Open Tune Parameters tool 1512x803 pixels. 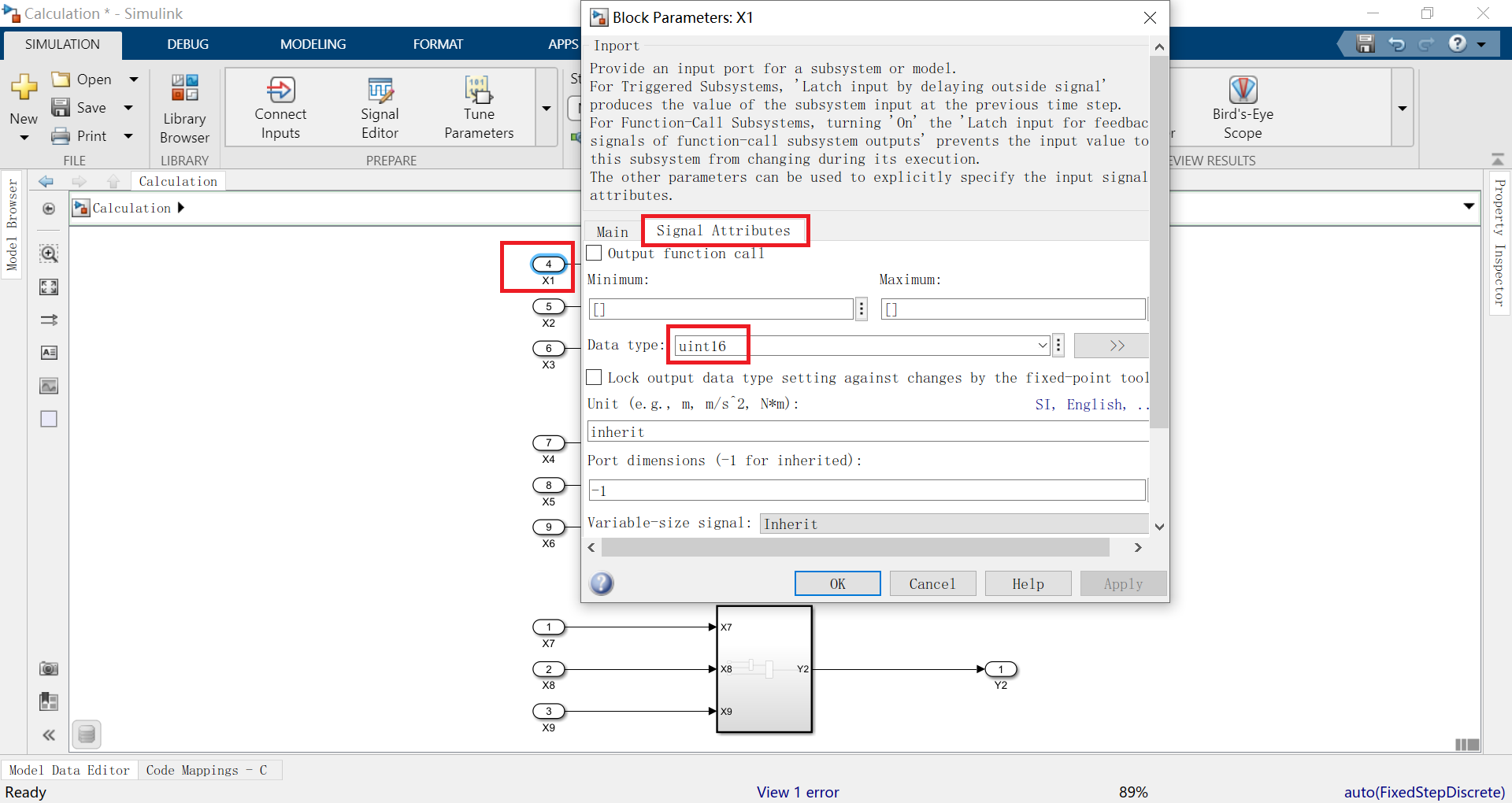click(x=479, y=109)
